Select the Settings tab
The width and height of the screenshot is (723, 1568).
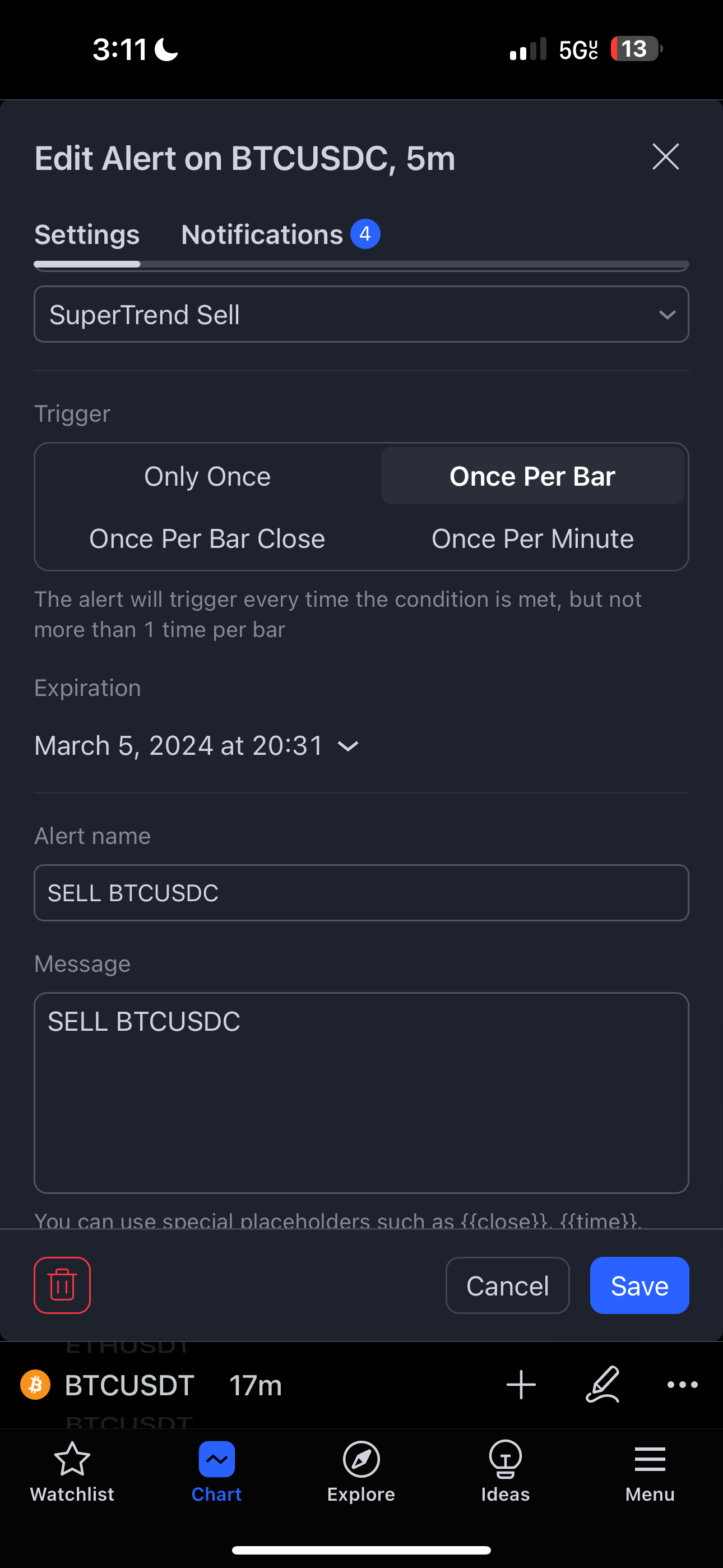click(87, 235)
